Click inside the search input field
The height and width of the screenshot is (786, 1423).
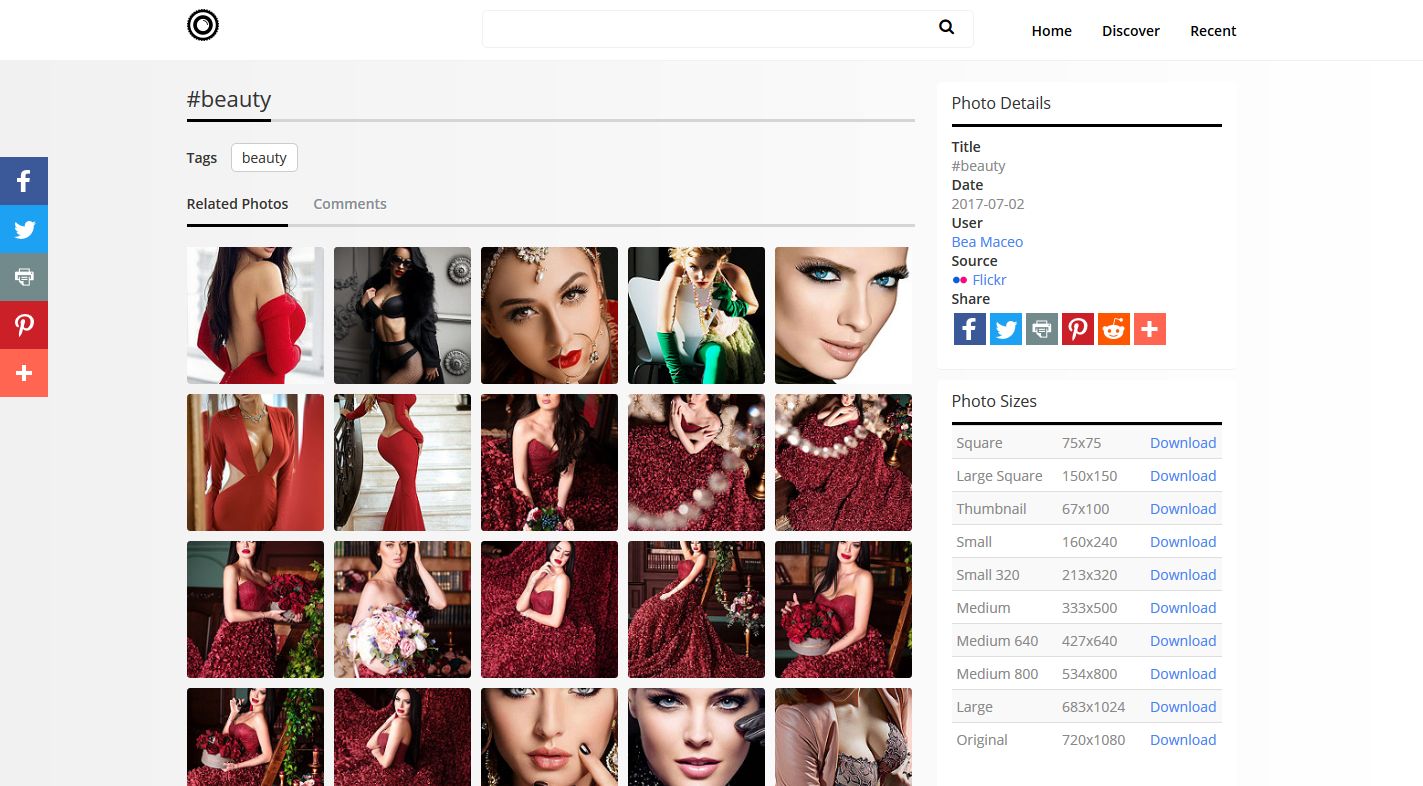[705, 29]
